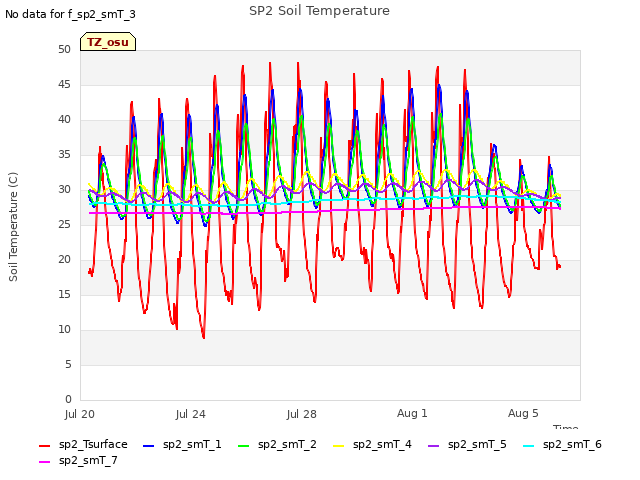Click the purple sp2_smT_5 legend swatch
Image resolution: width=640 pixels, height=480 pixels.
click(433, 446)
